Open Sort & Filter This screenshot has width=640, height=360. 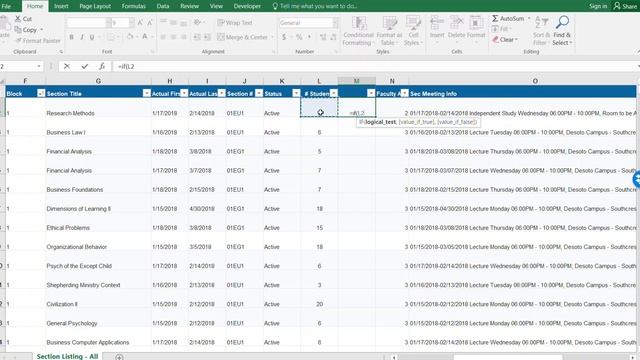[541, 31]
